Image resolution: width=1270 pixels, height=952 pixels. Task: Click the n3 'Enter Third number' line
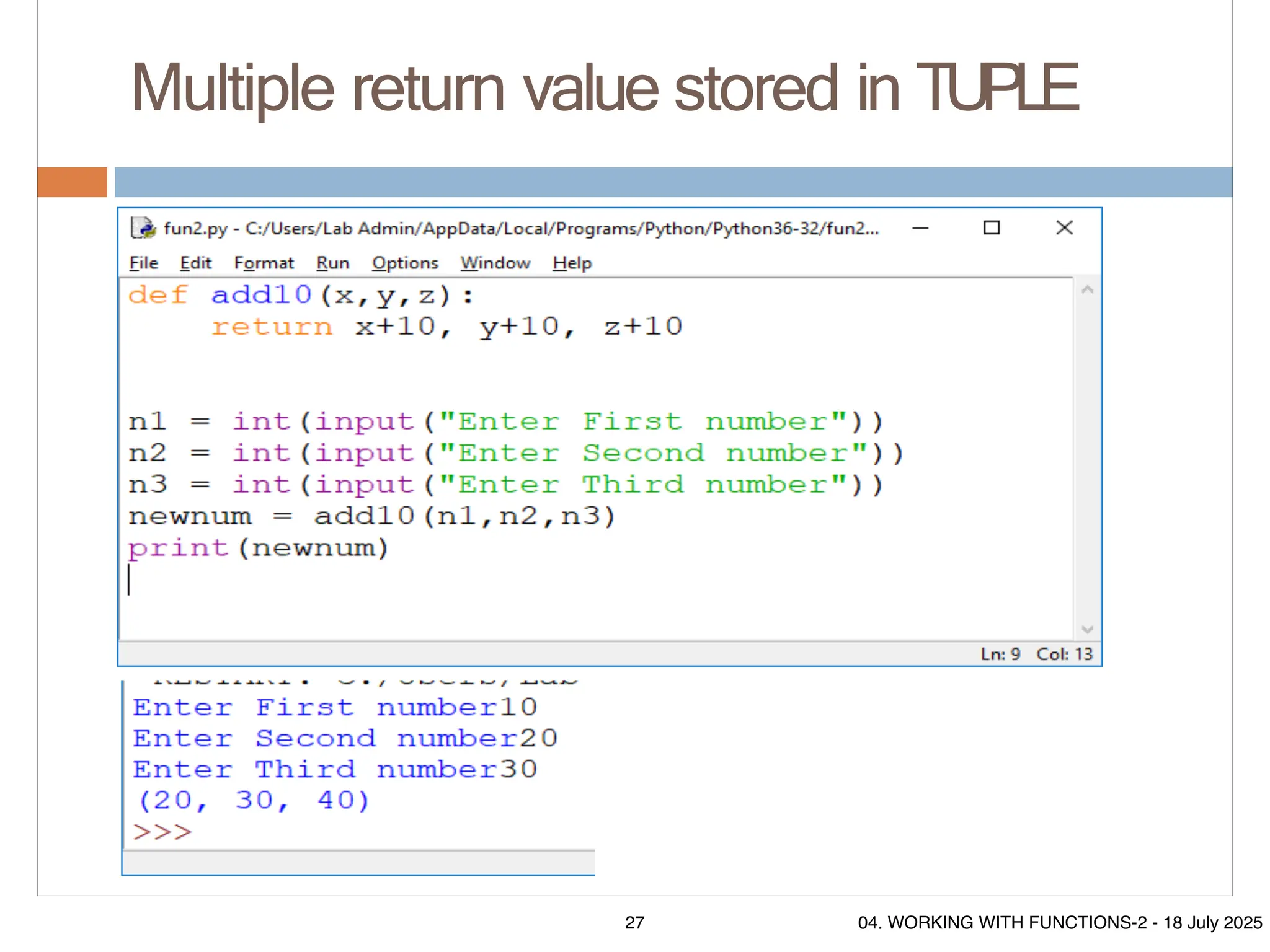505,485
